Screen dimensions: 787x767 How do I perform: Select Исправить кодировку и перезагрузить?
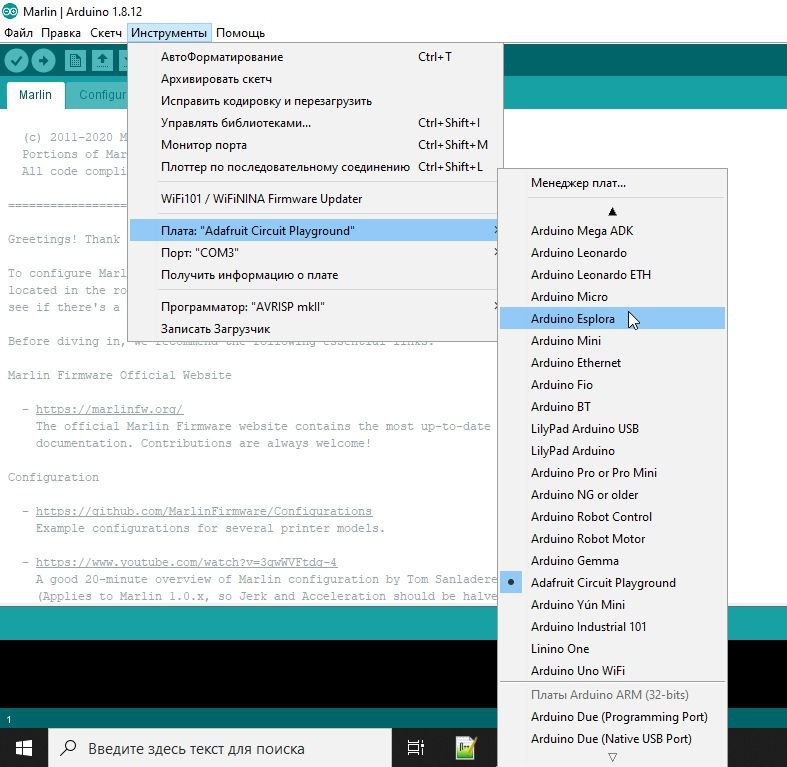coord(315,101)
